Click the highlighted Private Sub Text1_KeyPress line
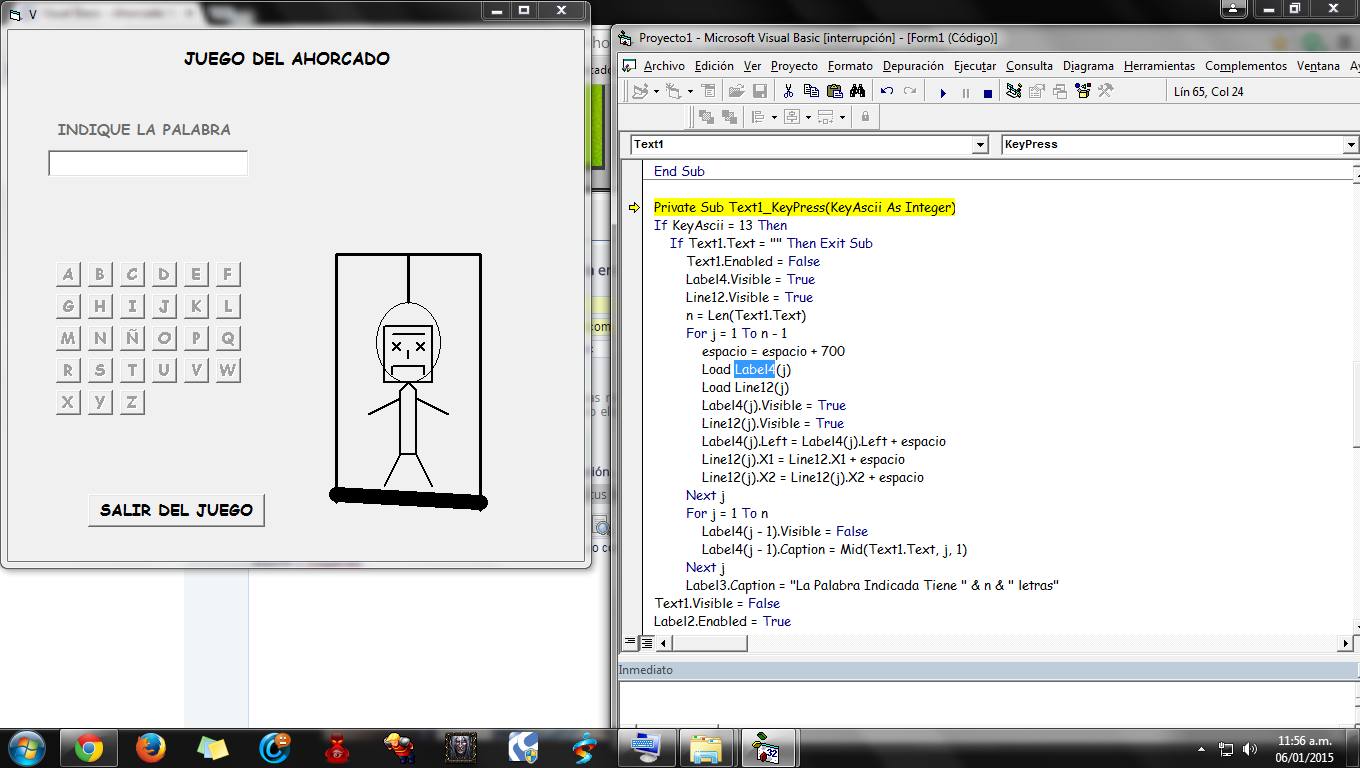Viewport: 1360px width, 768px height. tap(805, 207)
